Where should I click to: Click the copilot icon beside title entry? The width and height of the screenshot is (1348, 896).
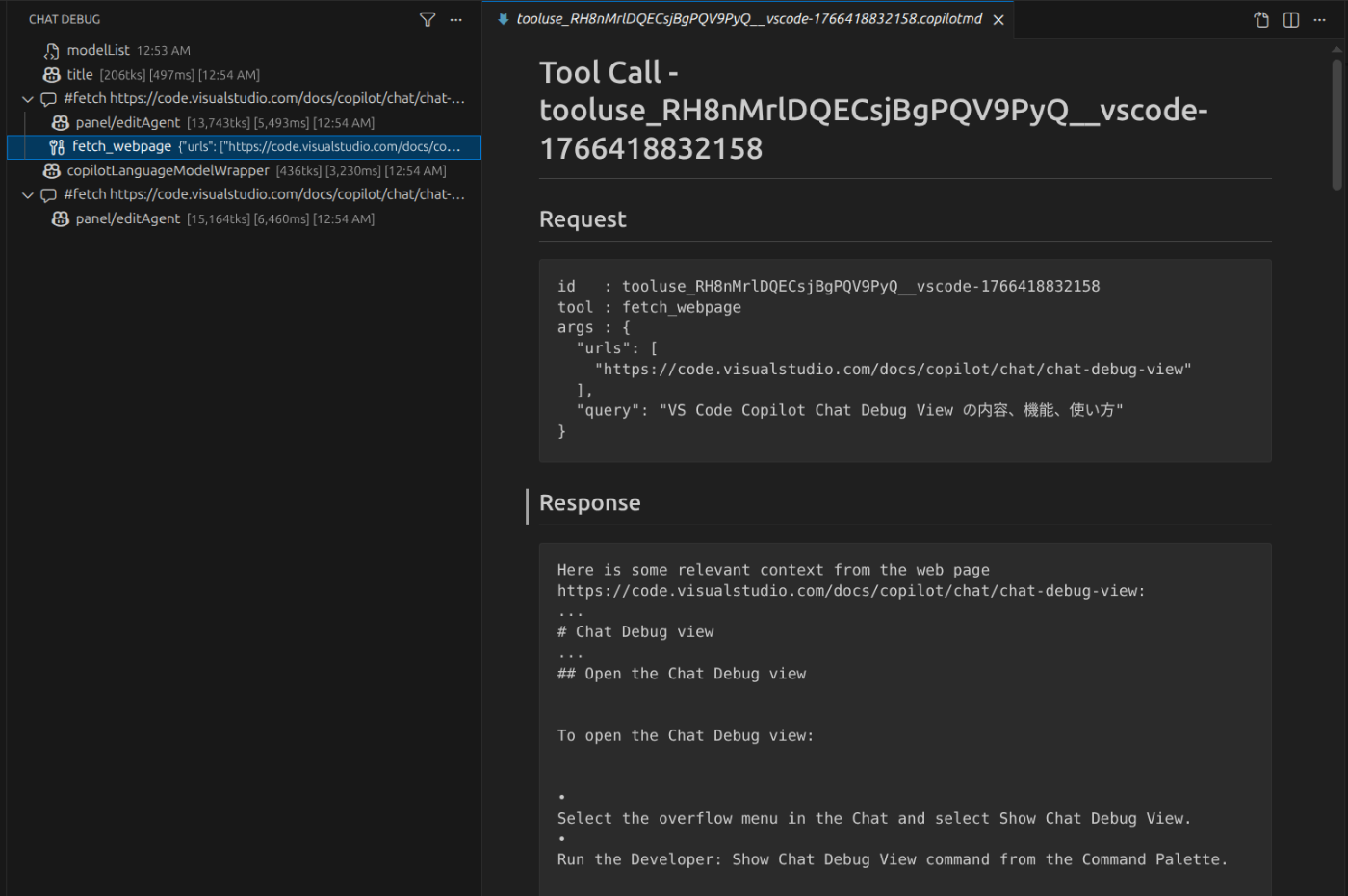tap(52, 74)
